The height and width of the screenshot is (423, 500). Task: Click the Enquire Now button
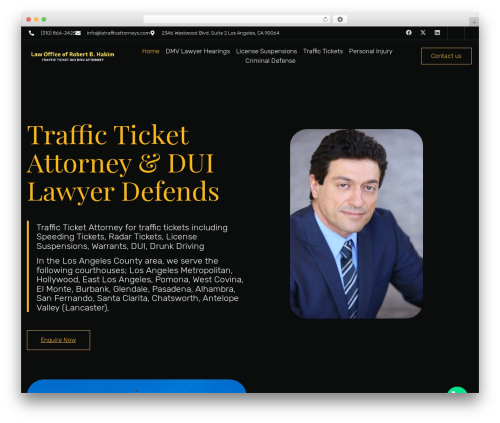coord(58,340)
